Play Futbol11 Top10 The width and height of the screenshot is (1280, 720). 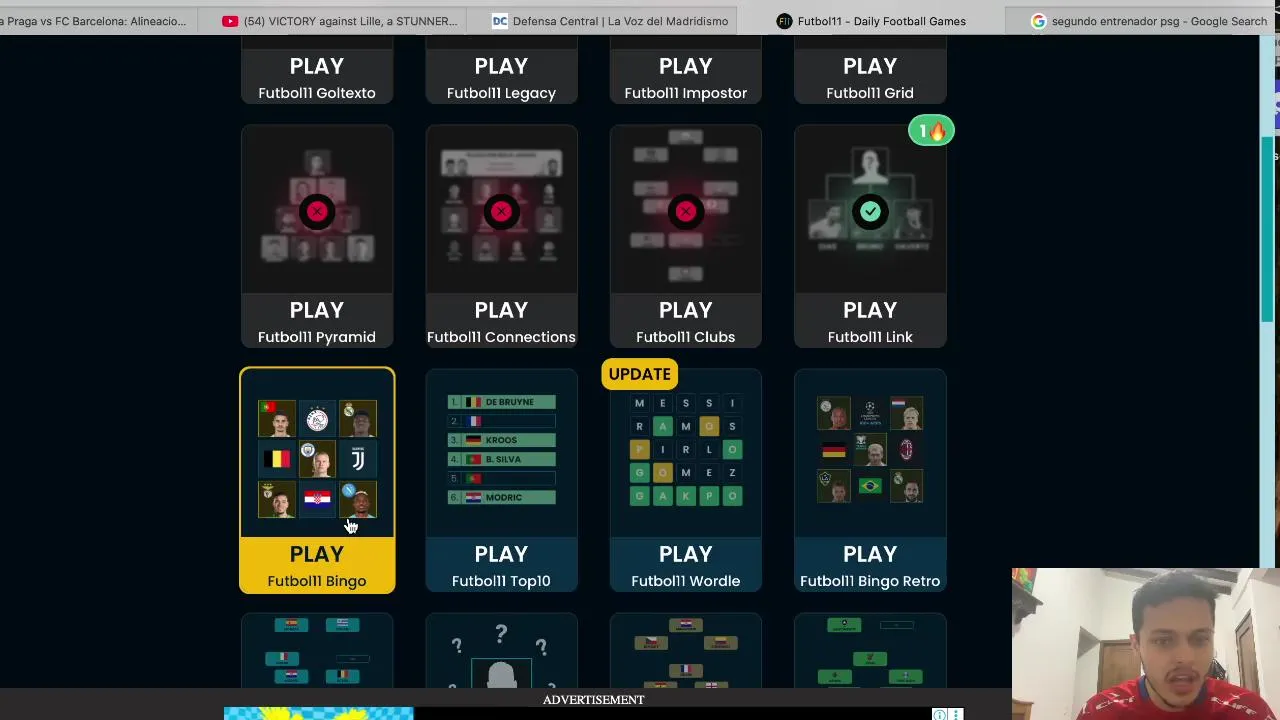tap(501, 565)
